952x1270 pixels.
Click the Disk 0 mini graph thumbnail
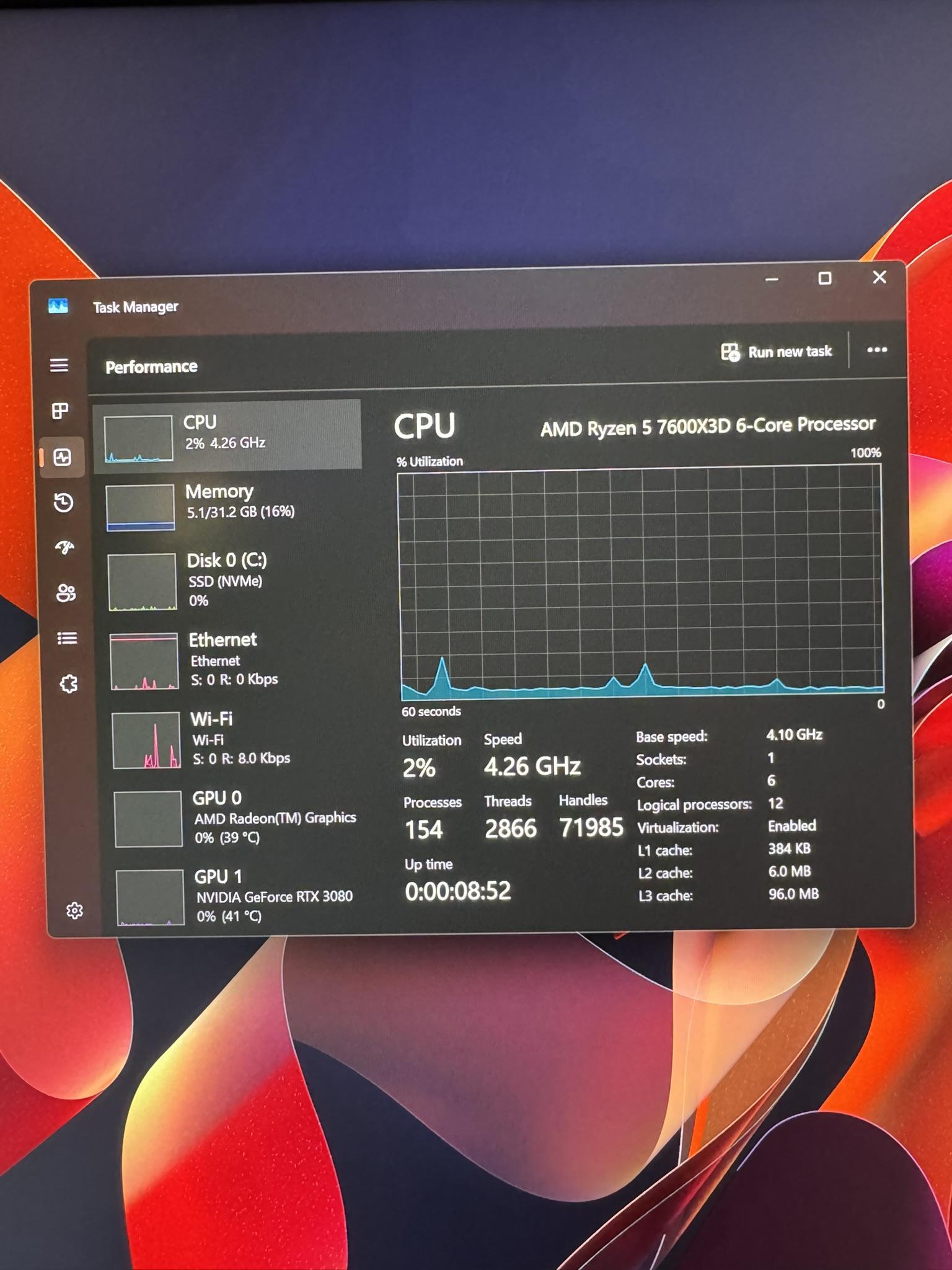(143, 582)
